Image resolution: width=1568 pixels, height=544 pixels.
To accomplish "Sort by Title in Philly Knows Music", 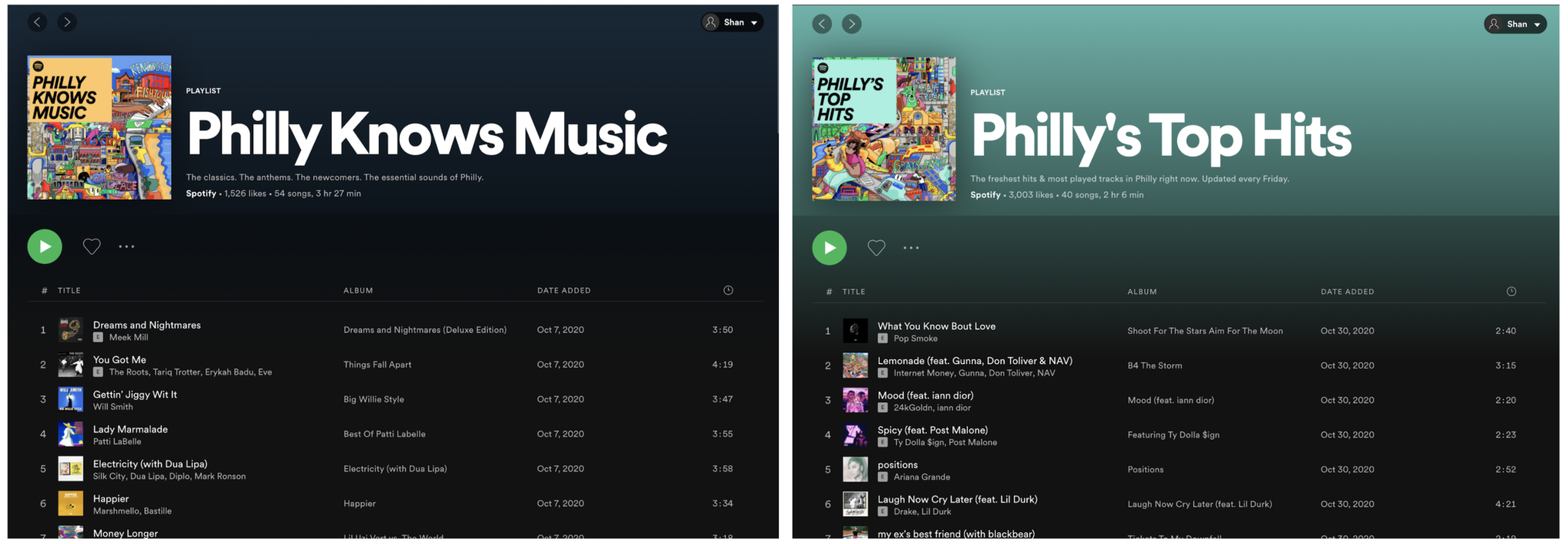I will [69, 291].
